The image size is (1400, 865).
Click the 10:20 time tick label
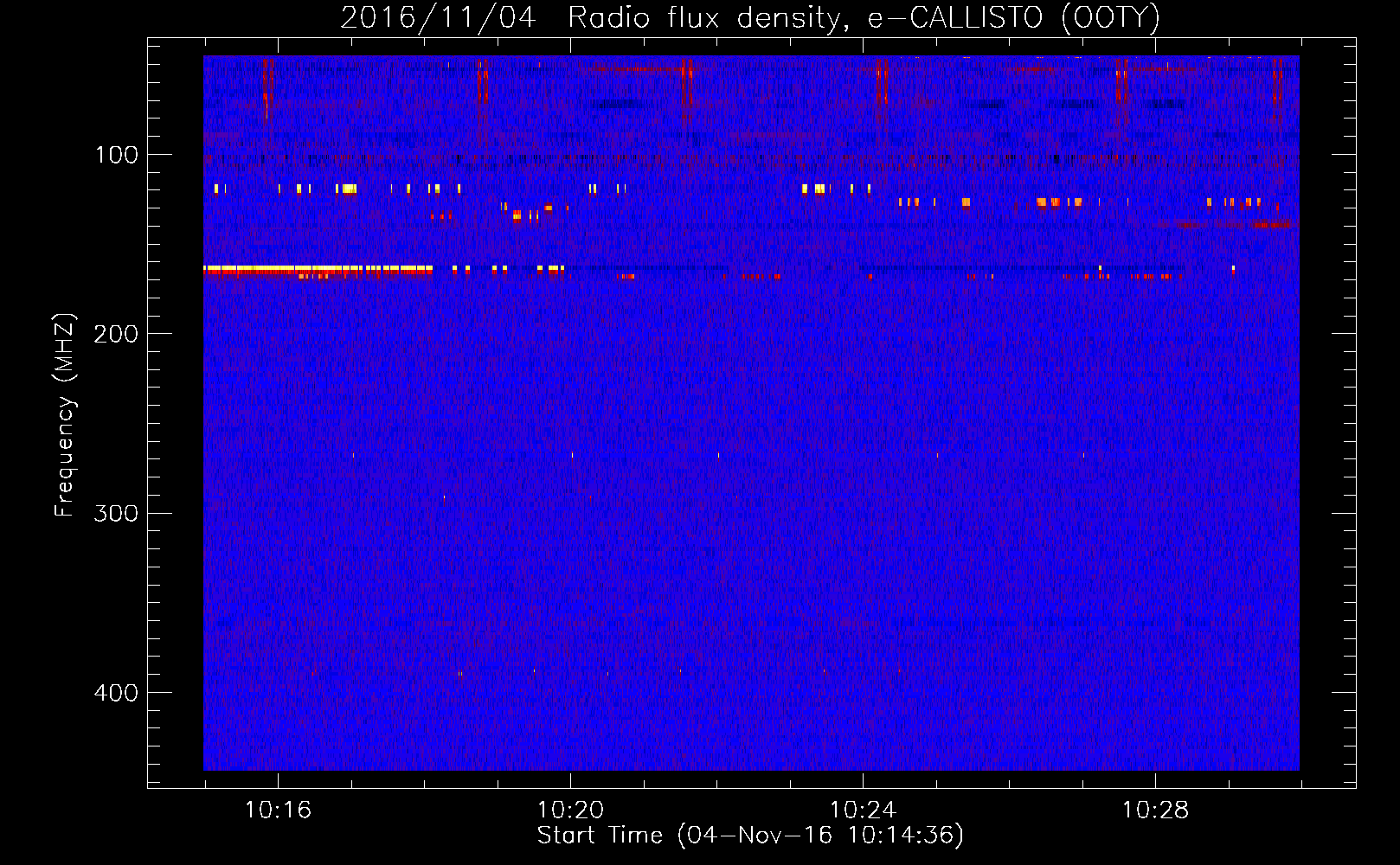[x=570, y=811]
